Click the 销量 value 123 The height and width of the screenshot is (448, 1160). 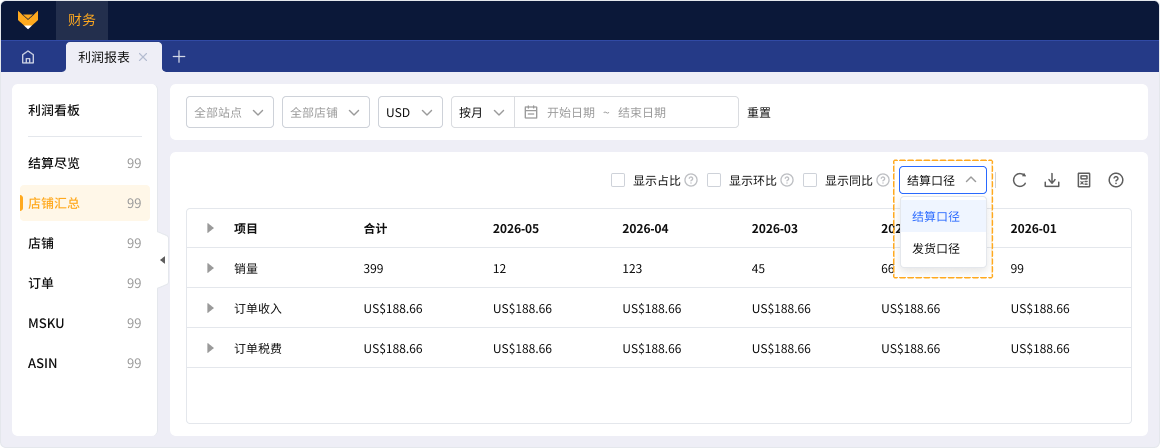[633, 268]
